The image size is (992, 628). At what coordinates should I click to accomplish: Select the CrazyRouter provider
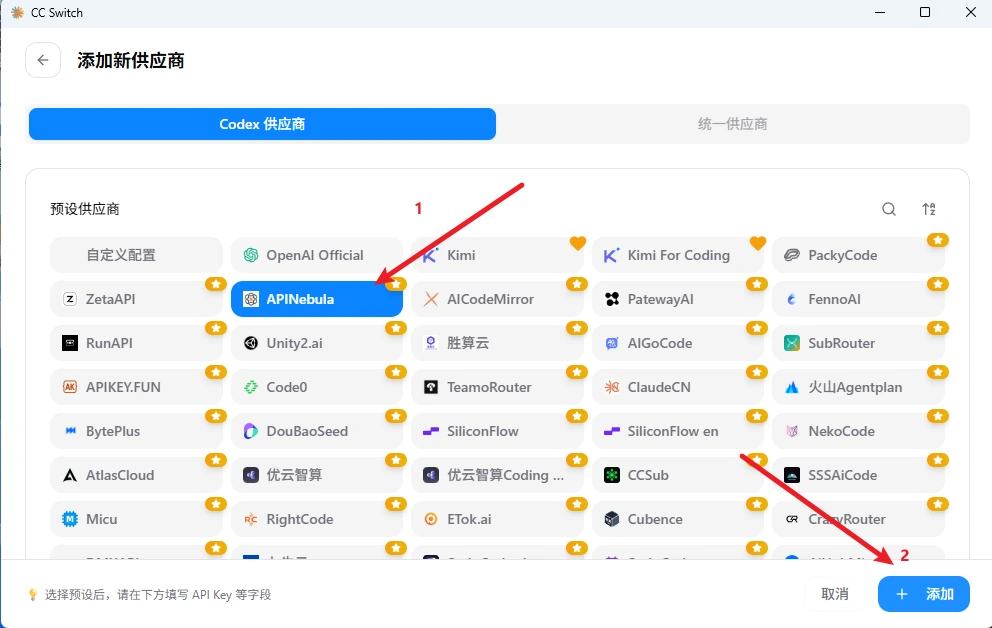(859, 519)
